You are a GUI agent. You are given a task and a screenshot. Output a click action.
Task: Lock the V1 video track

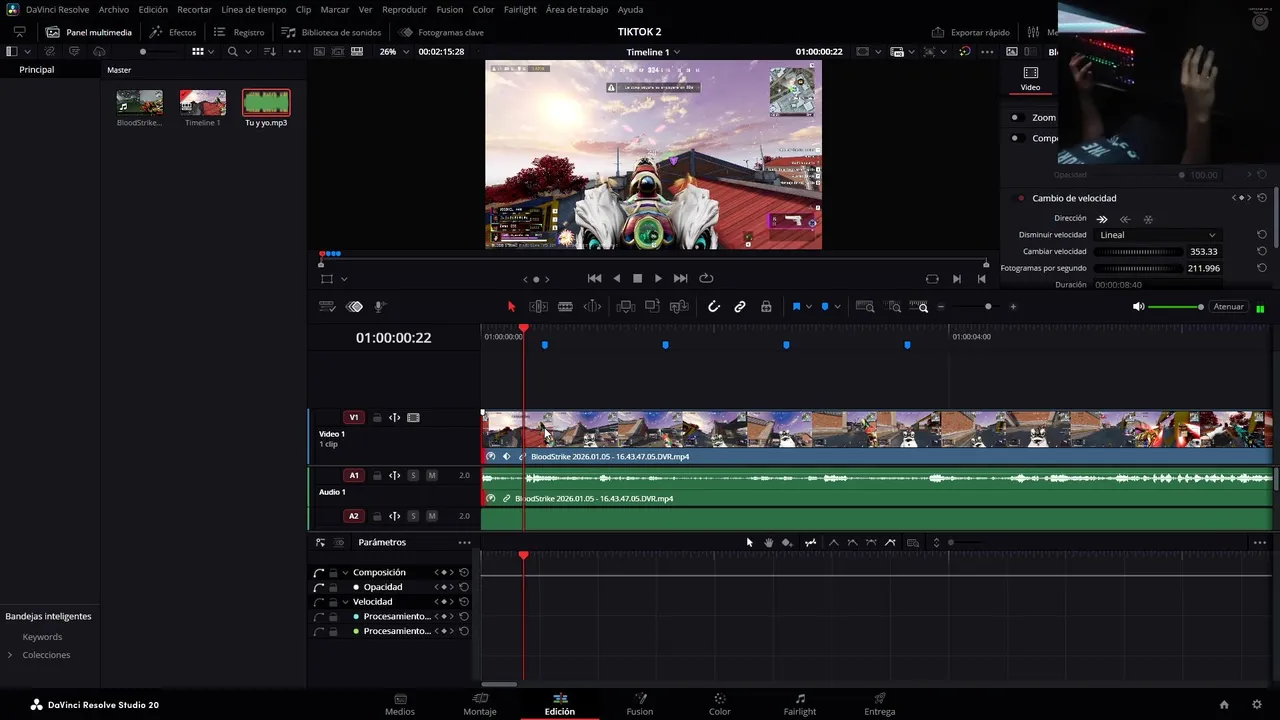[377, 418]
